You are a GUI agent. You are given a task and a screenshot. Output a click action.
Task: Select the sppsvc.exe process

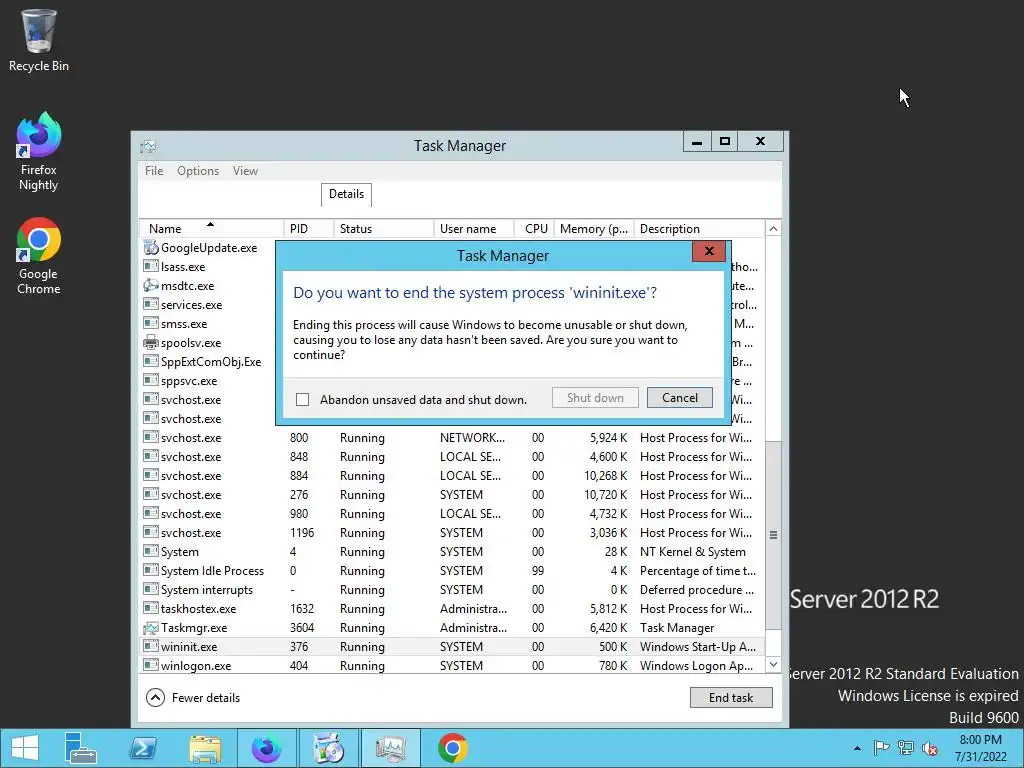189,381
